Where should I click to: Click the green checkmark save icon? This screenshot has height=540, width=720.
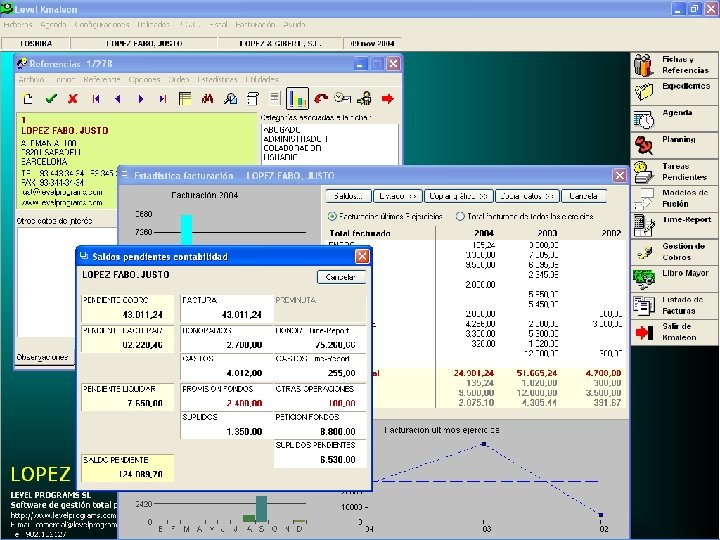pyautogui.click(x=51, y=98)
